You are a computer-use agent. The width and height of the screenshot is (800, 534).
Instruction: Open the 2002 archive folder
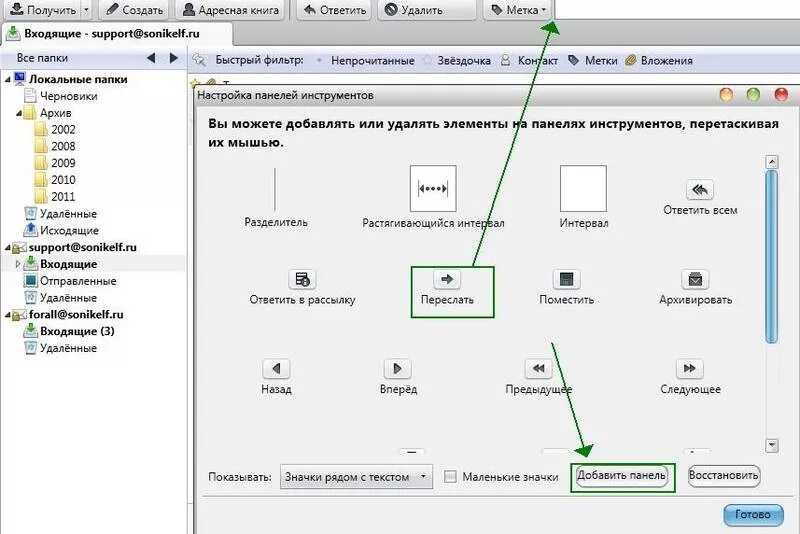pyautogui.click(x=55, y=130)
